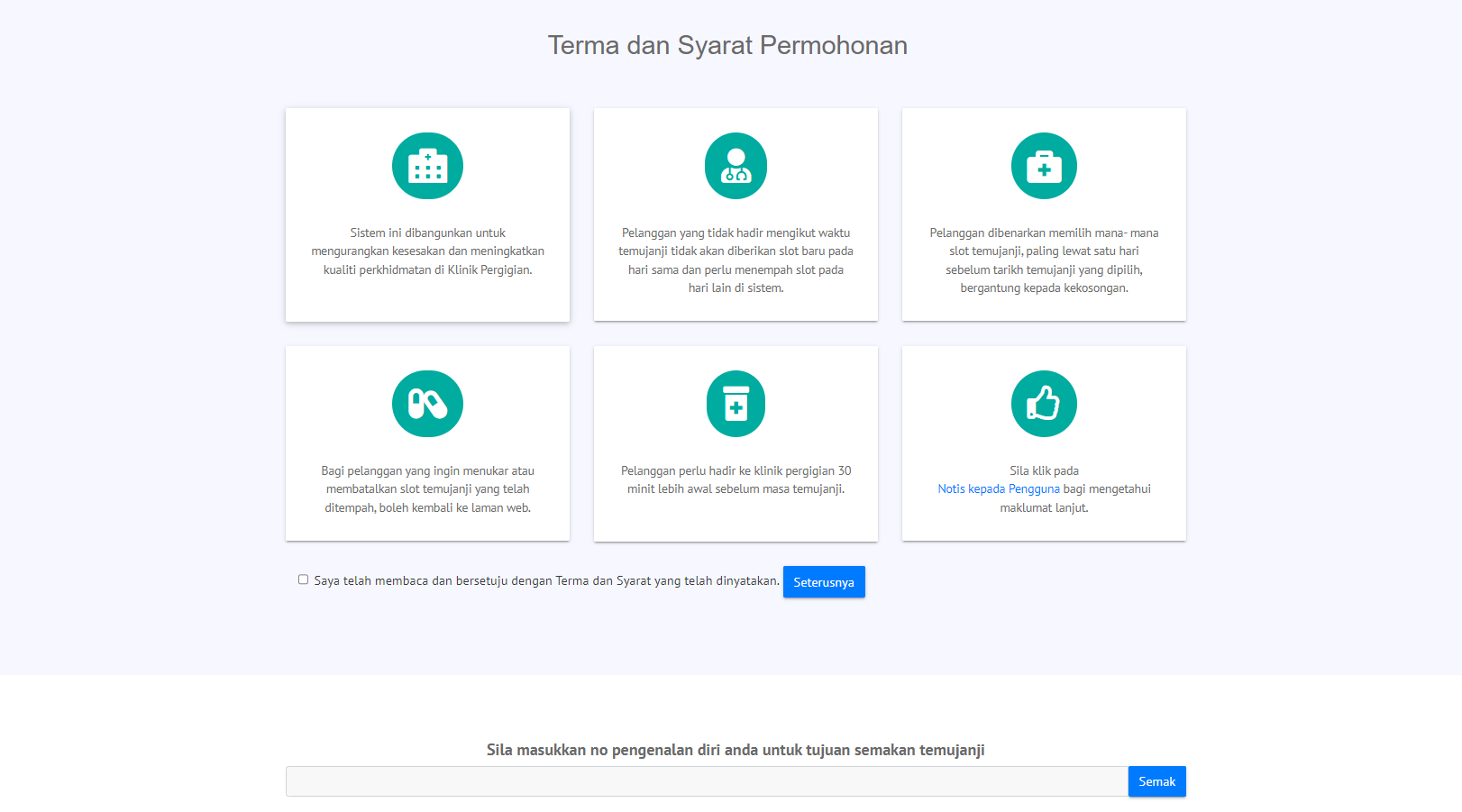The image size is (1462, 812).
Task: Click the 'Pelanggan yang tidak hadir' card text
Action: pos(736,260)
